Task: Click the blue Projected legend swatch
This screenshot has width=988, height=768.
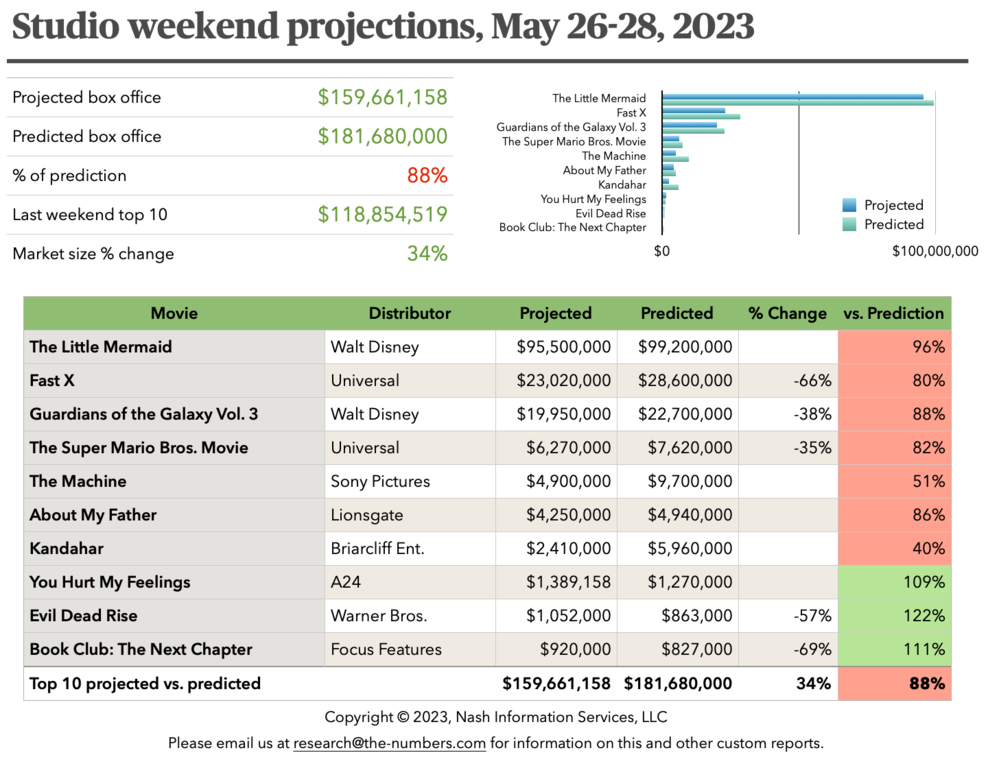Action: point(849,205)
